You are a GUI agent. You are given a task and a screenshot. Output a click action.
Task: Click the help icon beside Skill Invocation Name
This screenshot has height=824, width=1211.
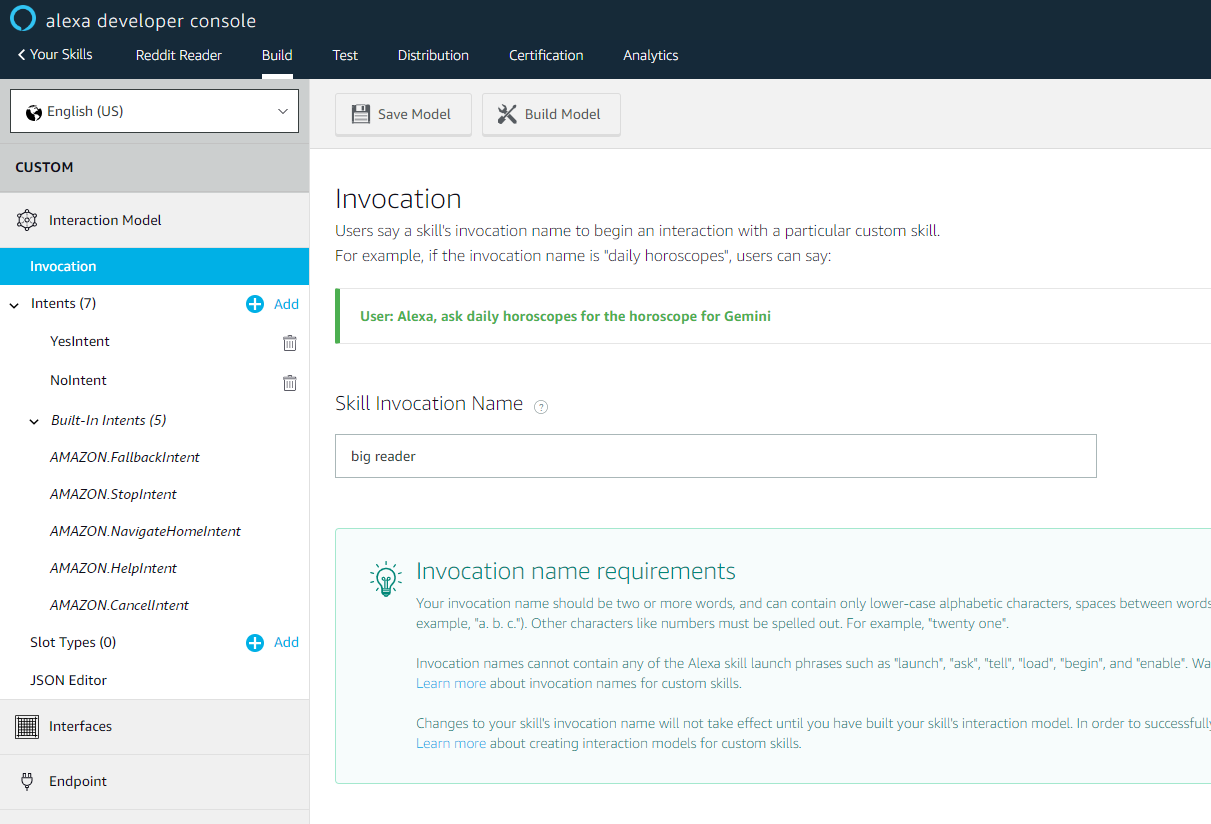pyautogui.click(x=541, y=406)
